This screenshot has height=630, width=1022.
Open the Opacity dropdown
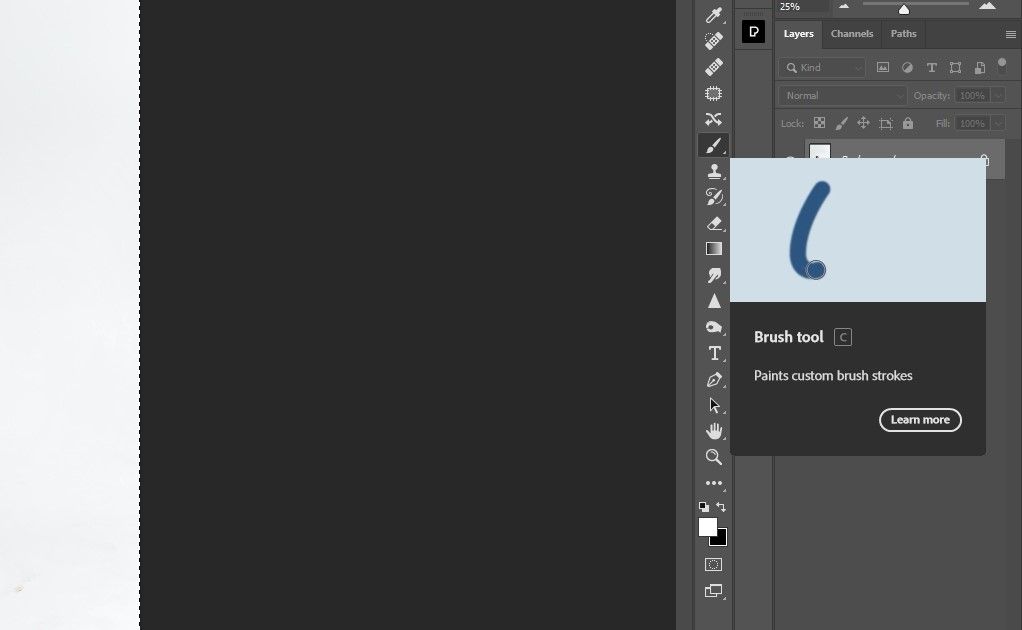pyautogui.click(x=996, y=94)
